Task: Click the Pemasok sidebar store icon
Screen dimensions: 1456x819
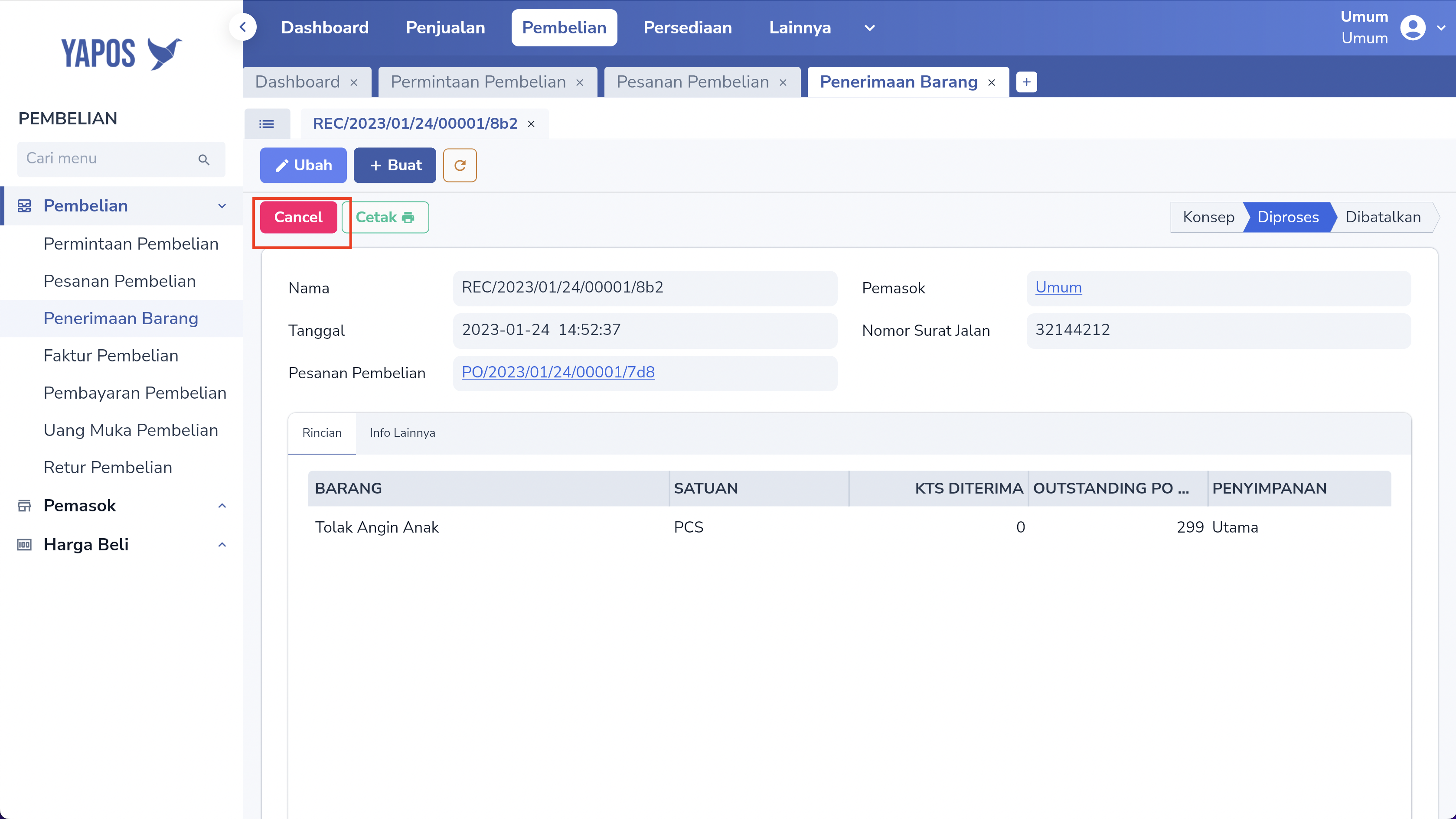Action: [24, 506]
